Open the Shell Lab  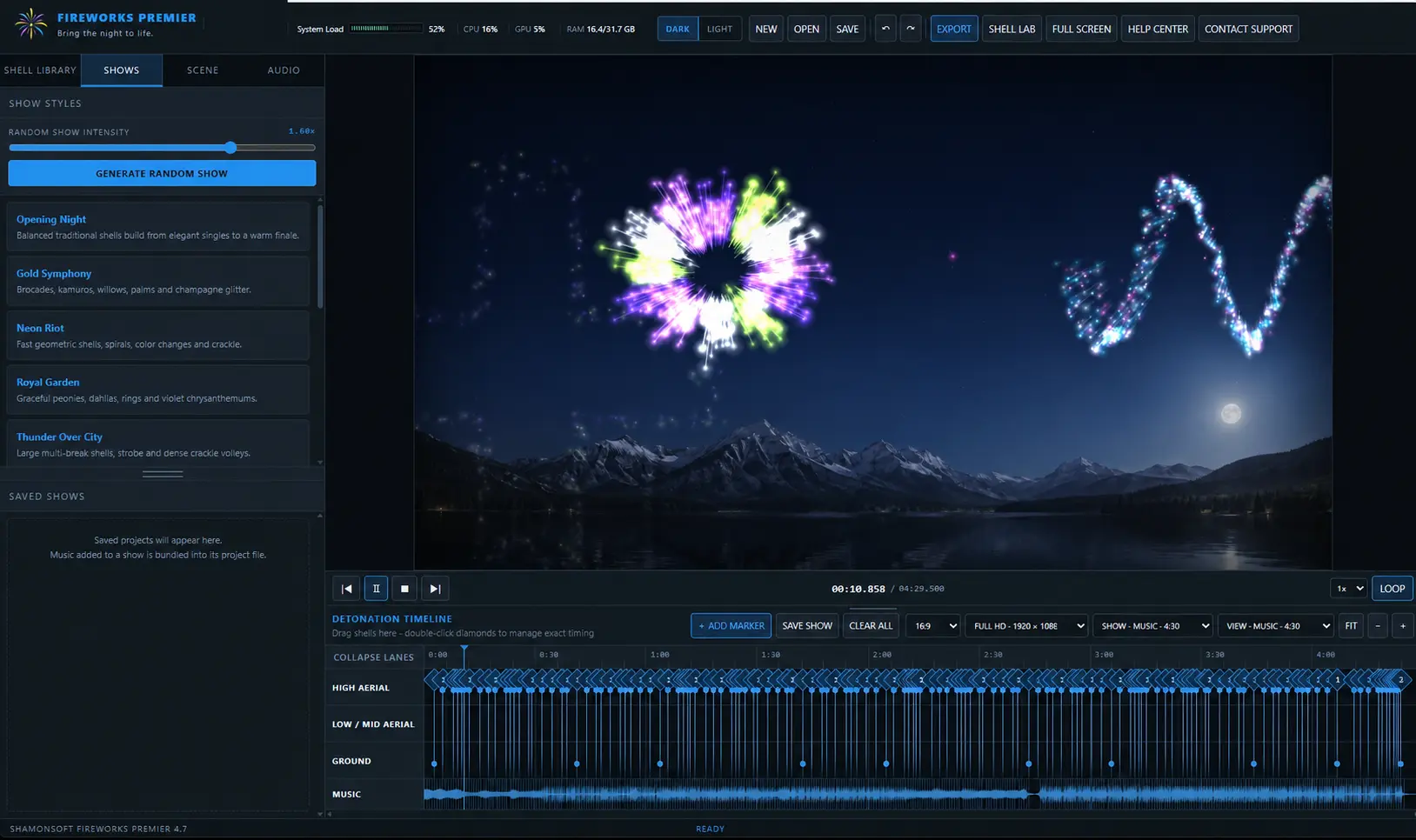1012,29
